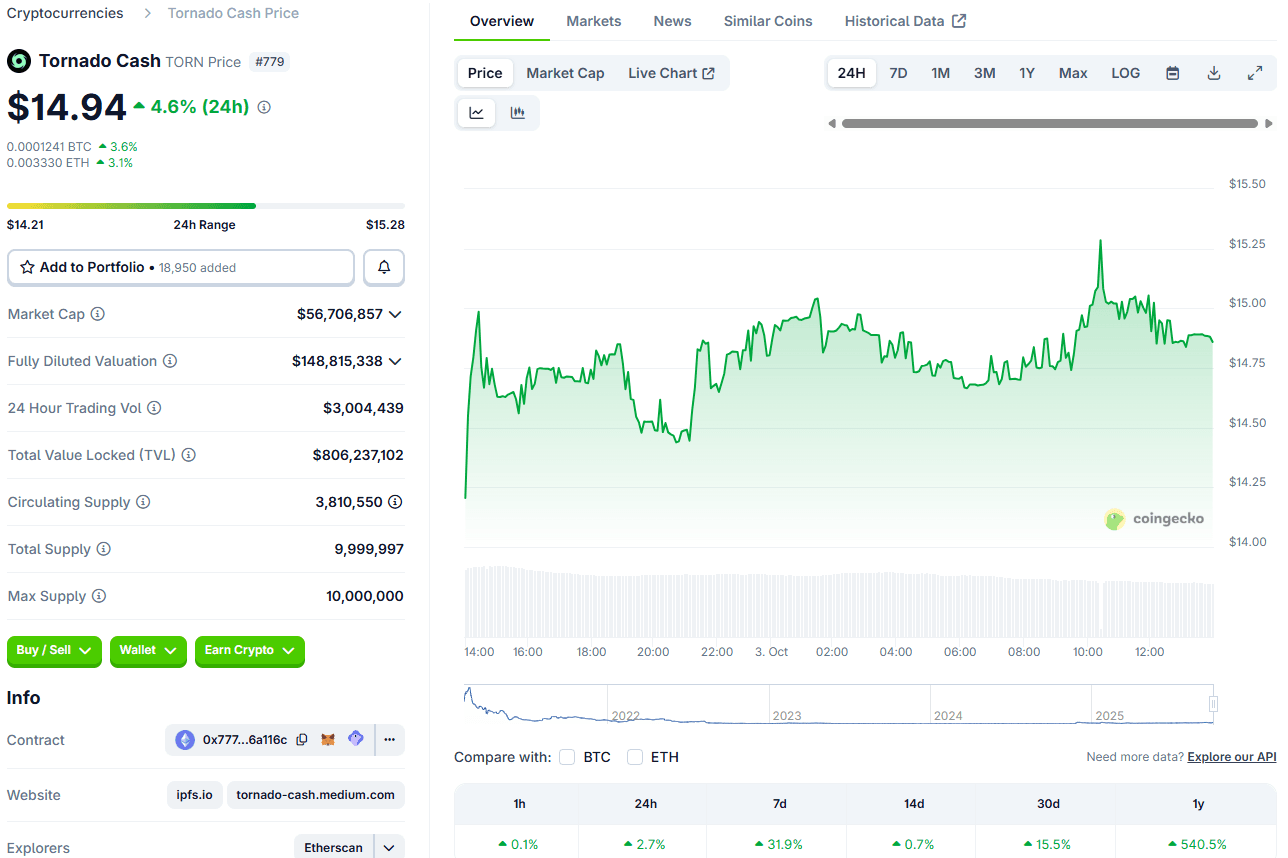Add contract to MetaMask via fox icon
1288x858 pixels.
pyautogui.click(x=328, y=739)
